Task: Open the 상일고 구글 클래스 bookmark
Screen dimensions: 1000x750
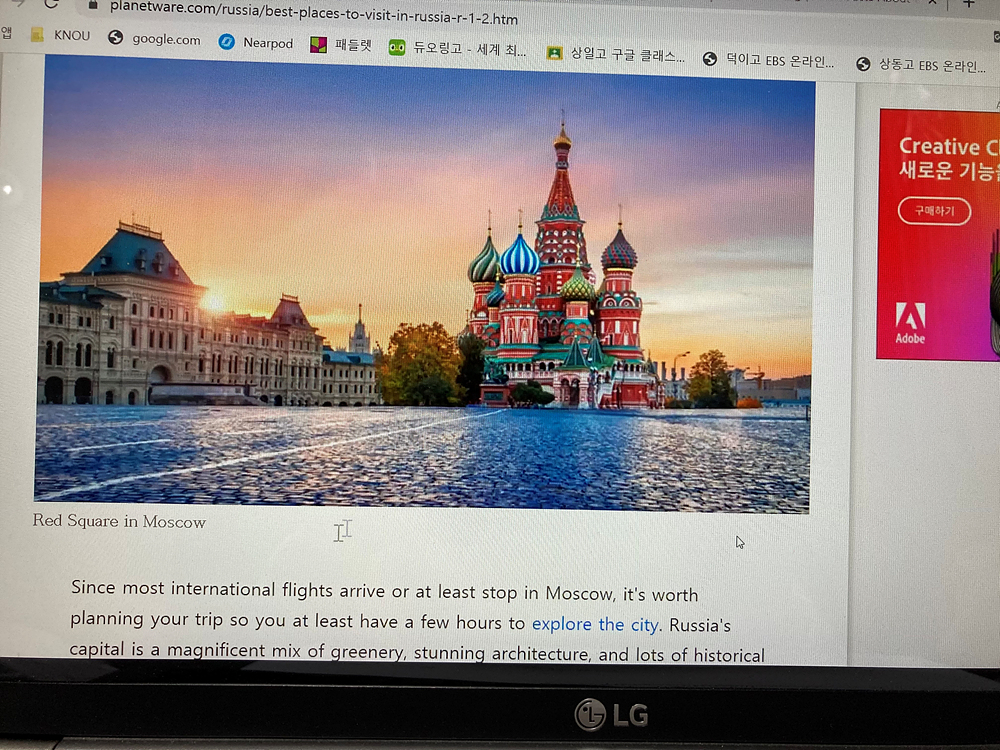Action: click(x=616, y=55)
